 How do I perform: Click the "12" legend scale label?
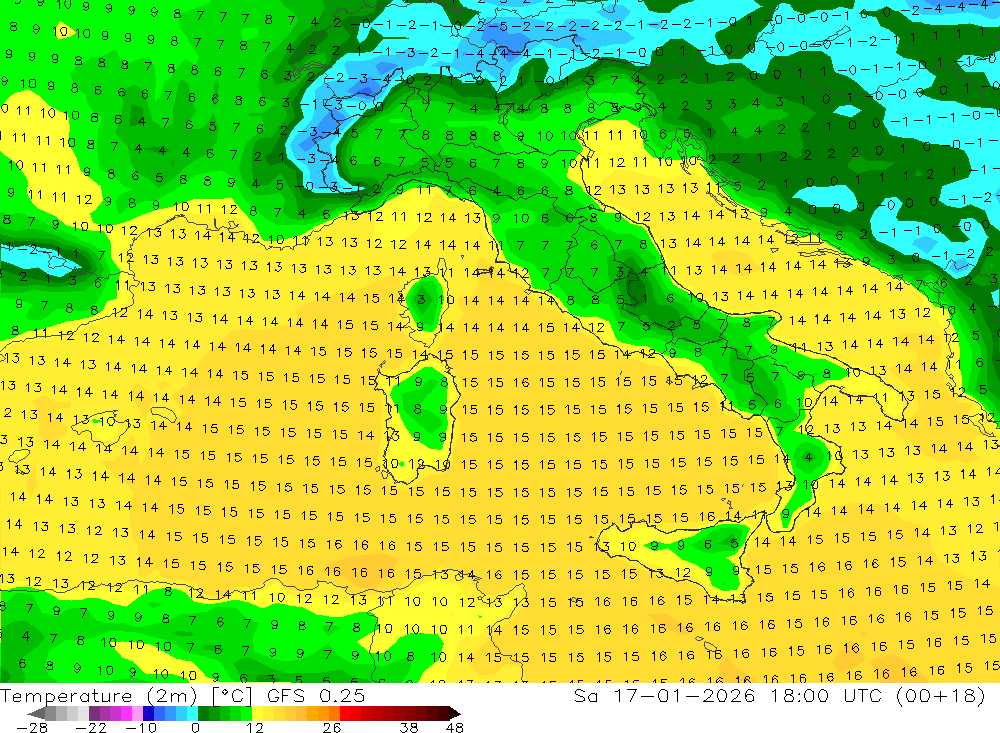[255, 727]
